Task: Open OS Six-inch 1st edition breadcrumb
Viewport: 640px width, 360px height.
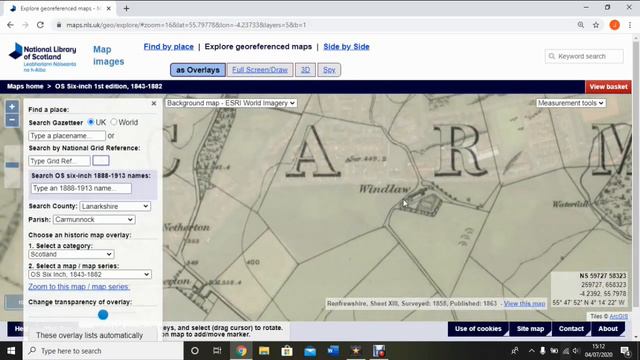Action: coord(109,87)
